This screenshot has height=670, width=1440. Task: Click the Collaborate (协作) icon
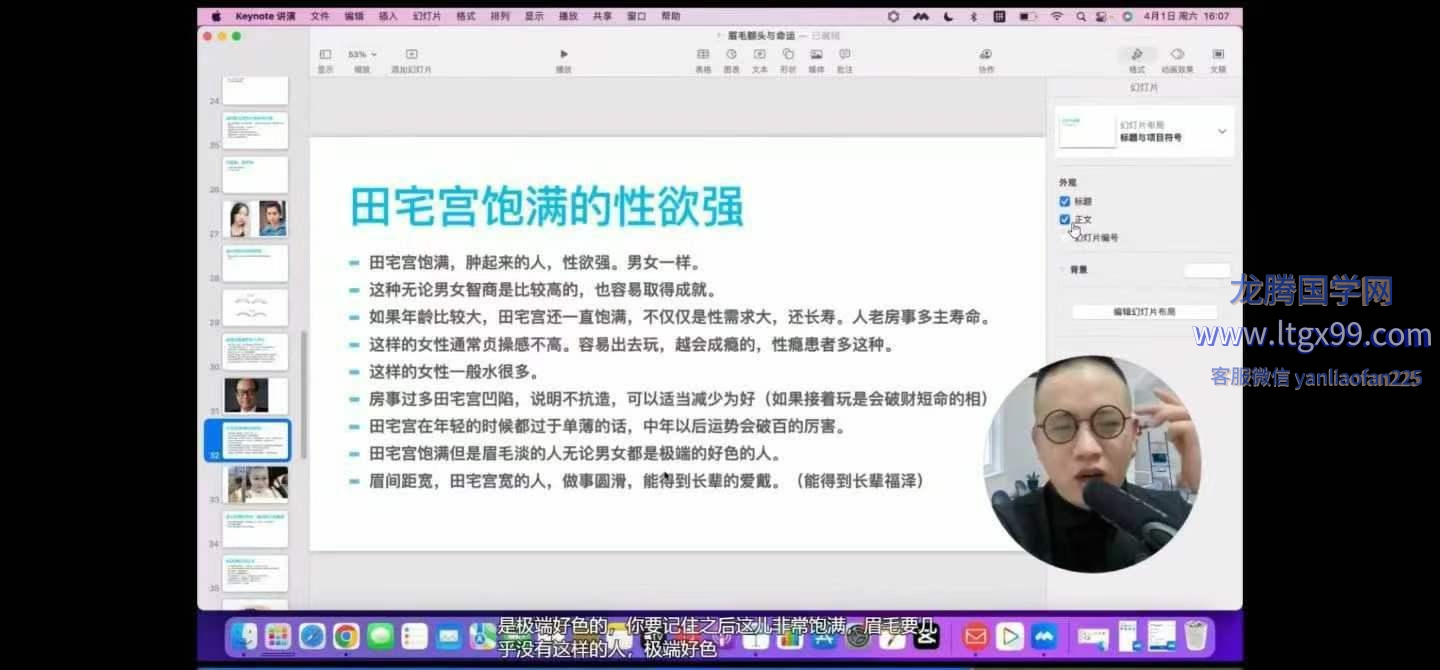(x=986, y=55)
